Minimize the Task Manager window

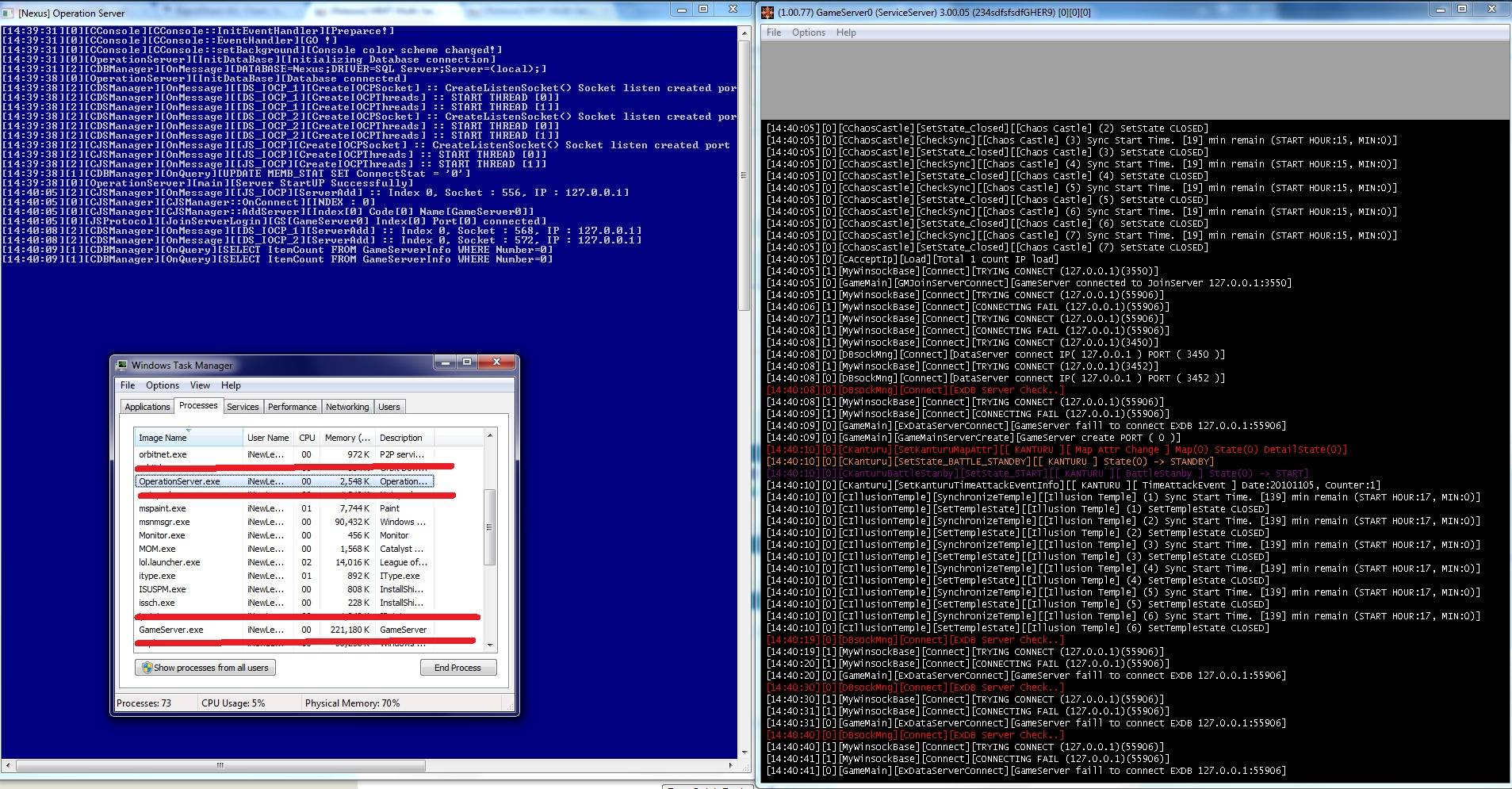[x=446, y=362]
